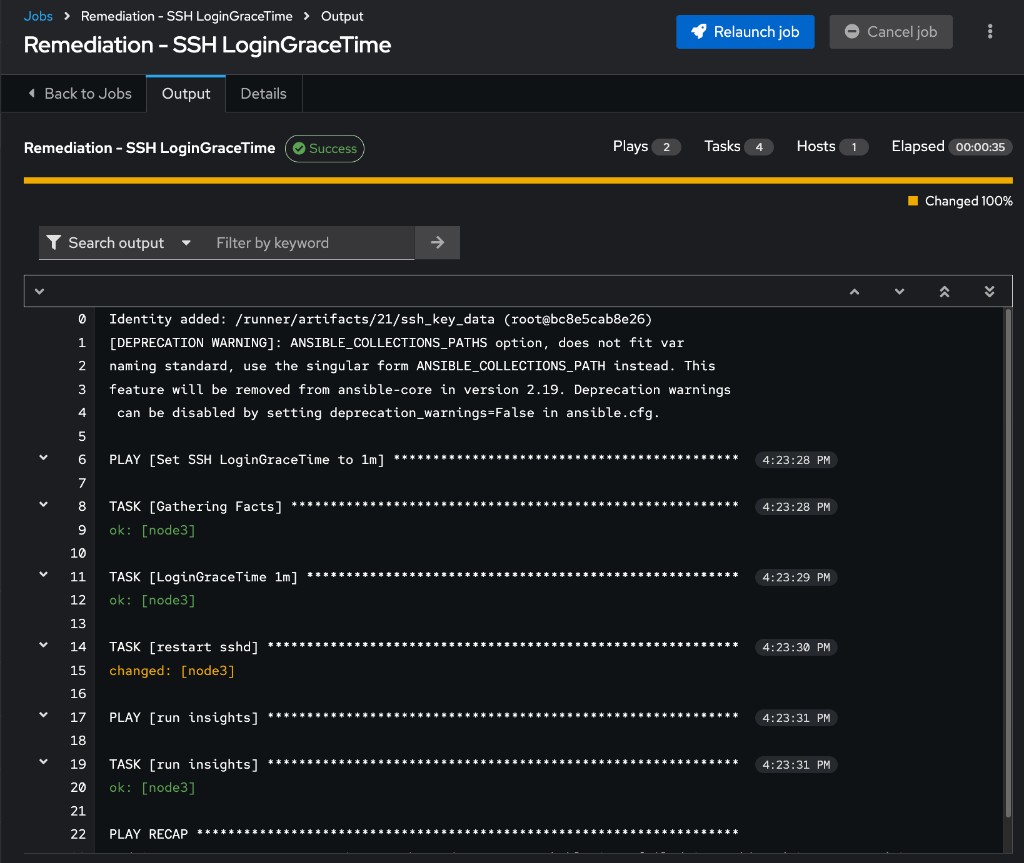Click the yellow changed progress bar
Image resolution: width=1024 pixels, height=863 pixels.
coord(518,180)
